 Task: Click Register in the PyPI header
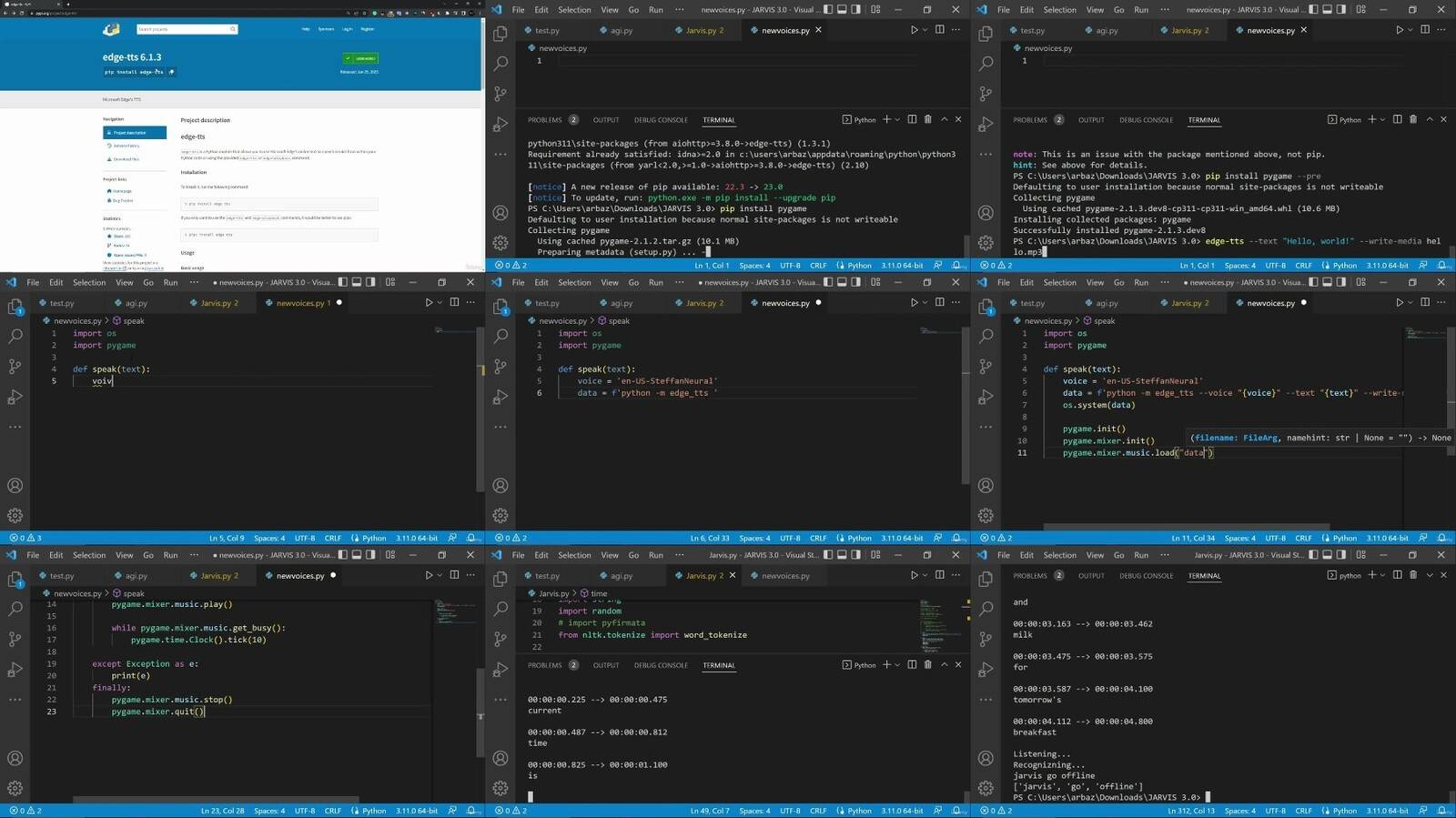[367, 29]
